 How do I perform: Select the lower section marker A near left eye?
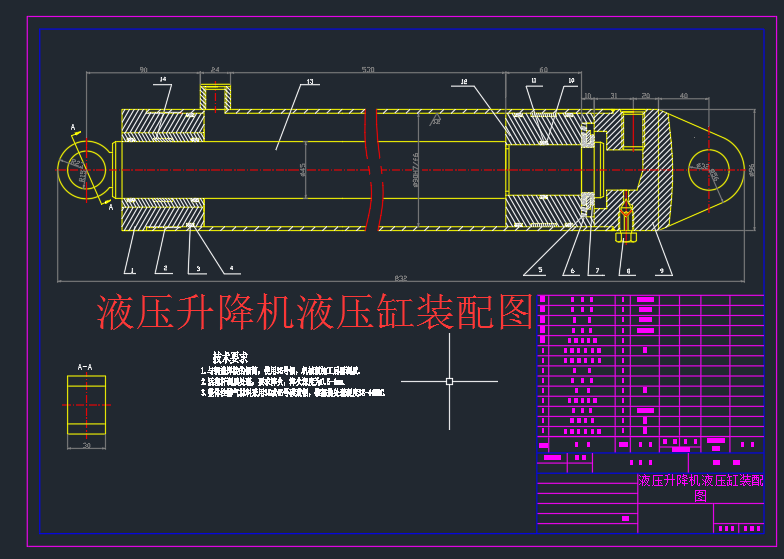point(111,206)
